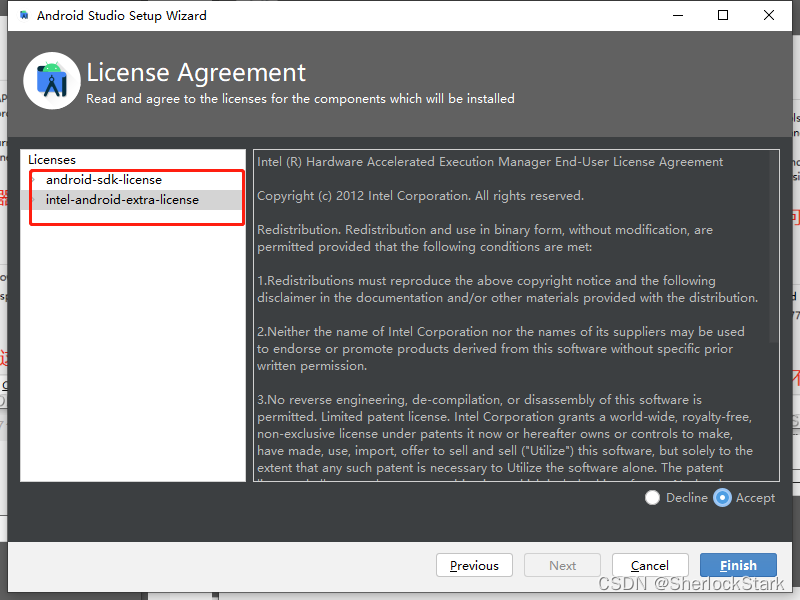Minimize the Setup Wizard window

tap(678, 15)
